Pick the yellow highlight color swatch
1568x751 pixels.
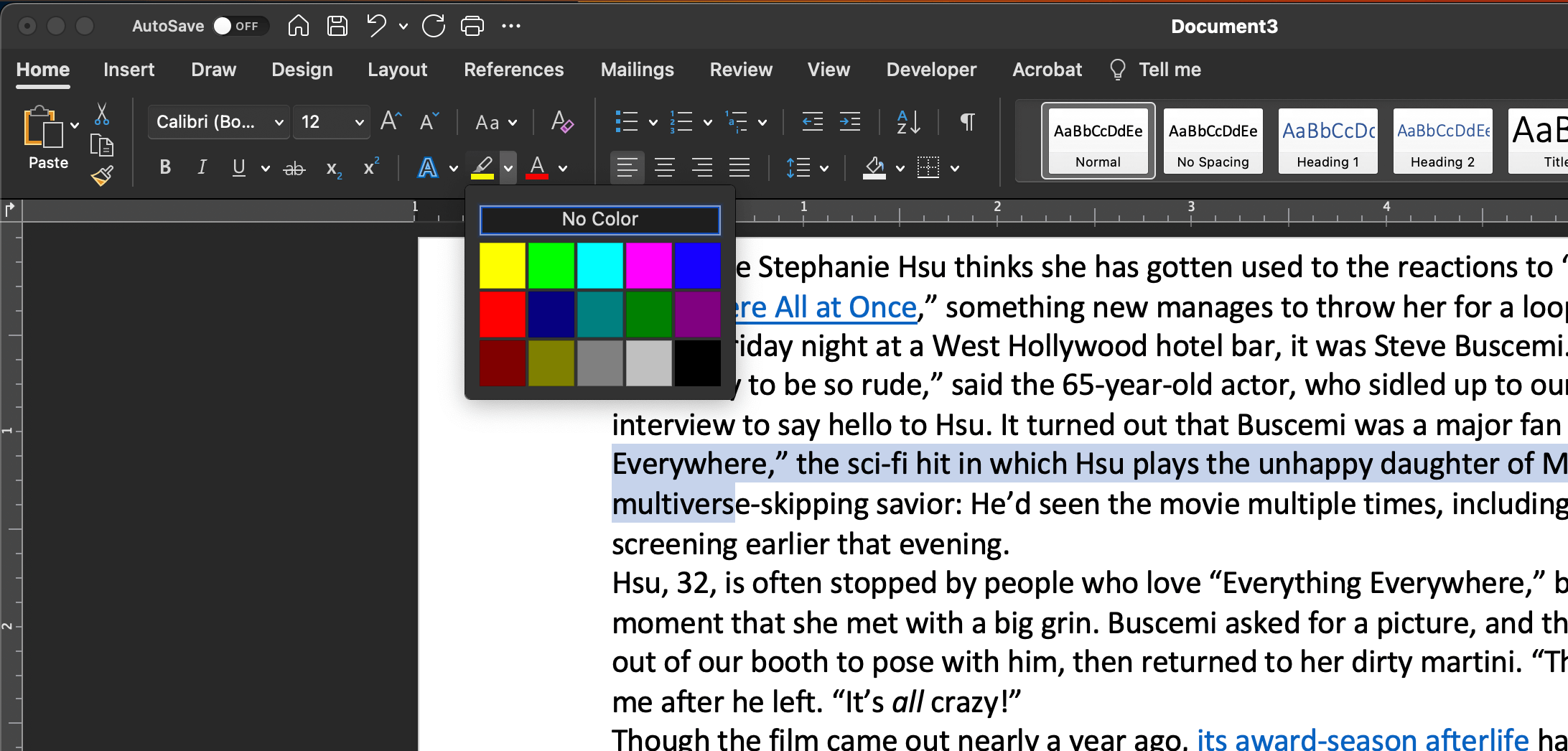click(502, 266)
